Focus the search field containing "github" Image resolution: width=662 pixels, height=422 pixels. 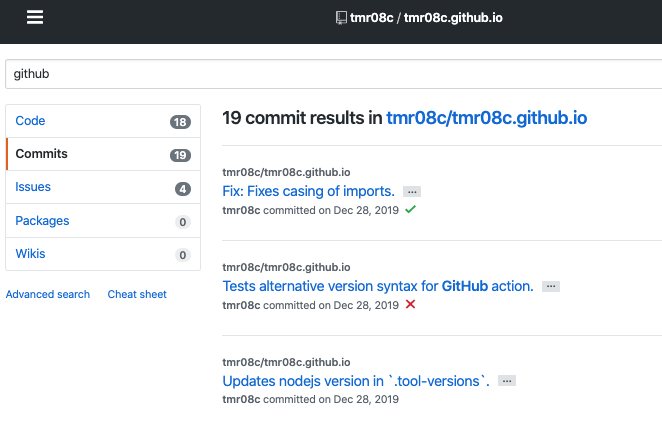(334, 74)
